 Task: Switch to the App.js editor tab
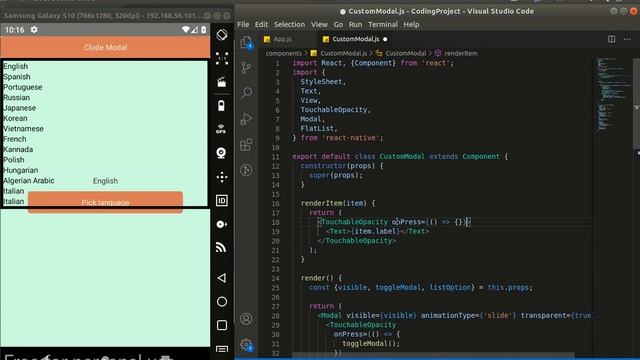coord(282,39)
